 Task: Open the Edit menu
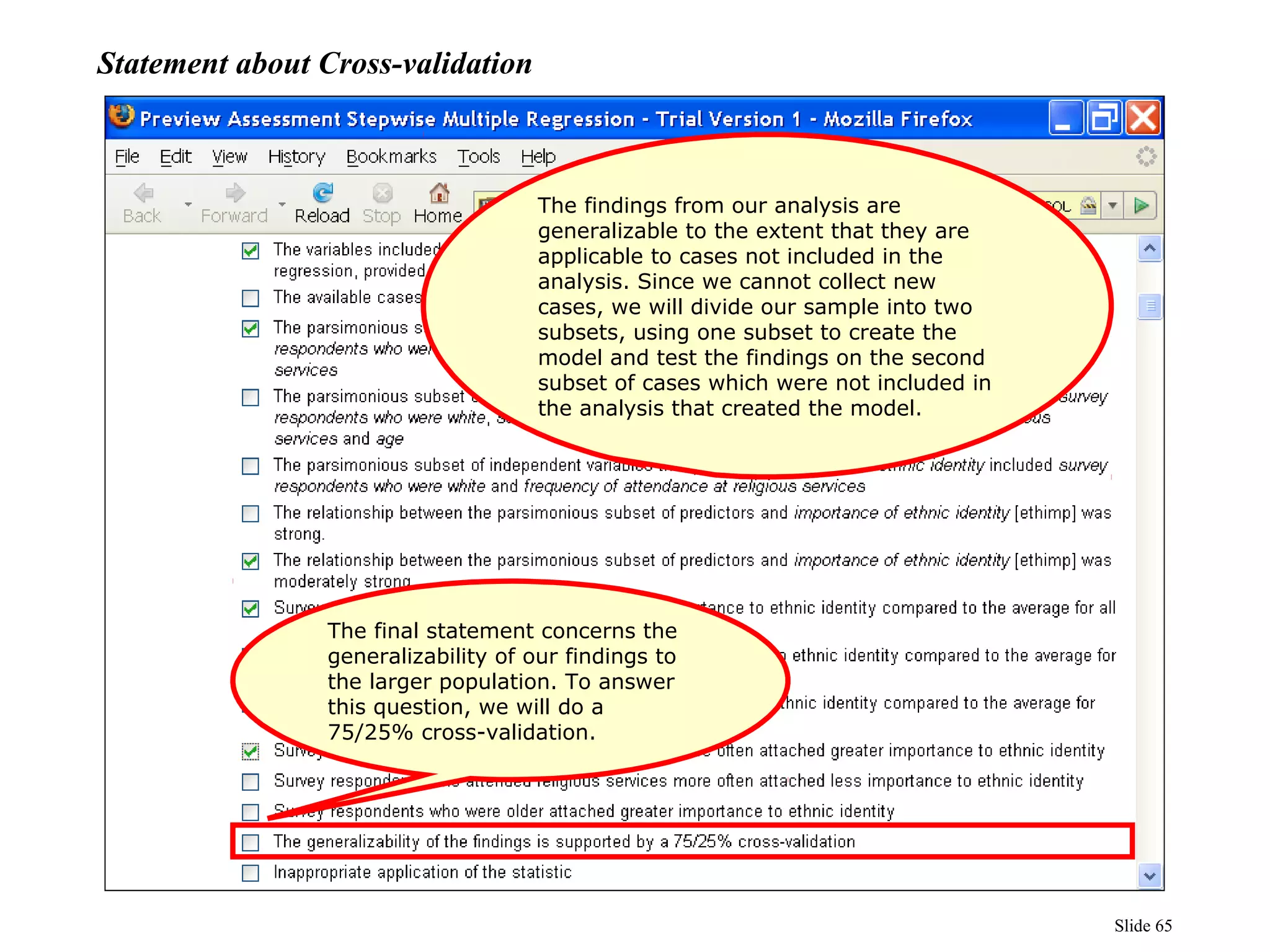pyautogui.click(x=175, y=156)
